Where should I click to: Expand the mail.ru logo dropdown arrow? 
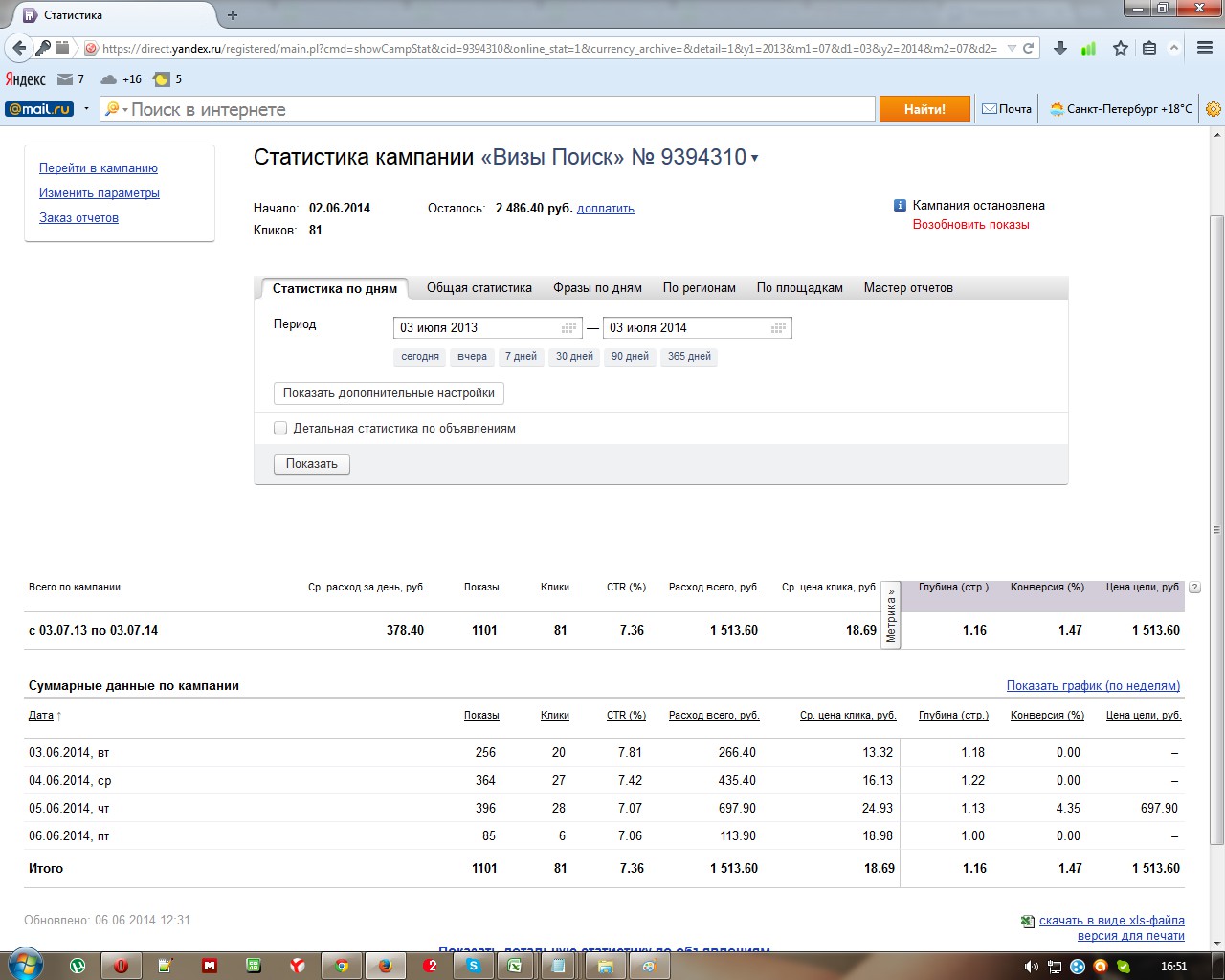(86, 109)
